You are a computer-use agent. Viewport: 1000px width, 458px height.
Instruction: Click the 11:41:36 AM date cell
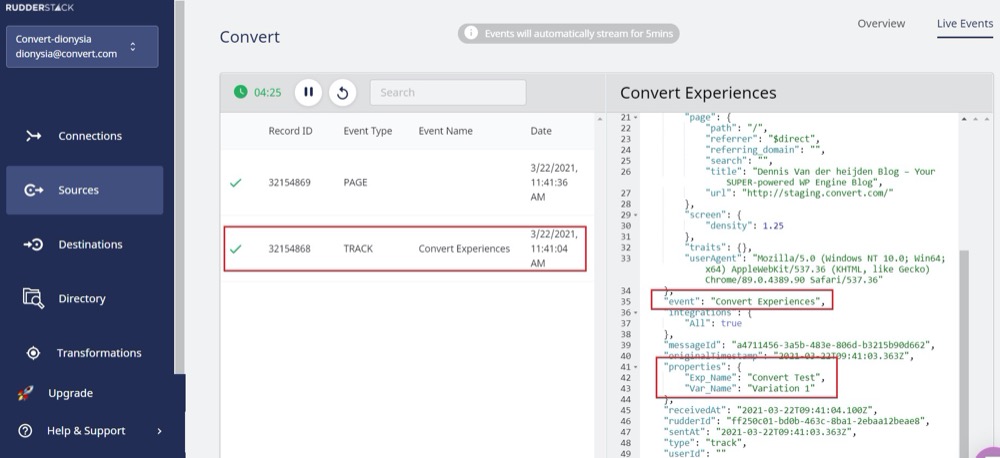click(554, 182)
